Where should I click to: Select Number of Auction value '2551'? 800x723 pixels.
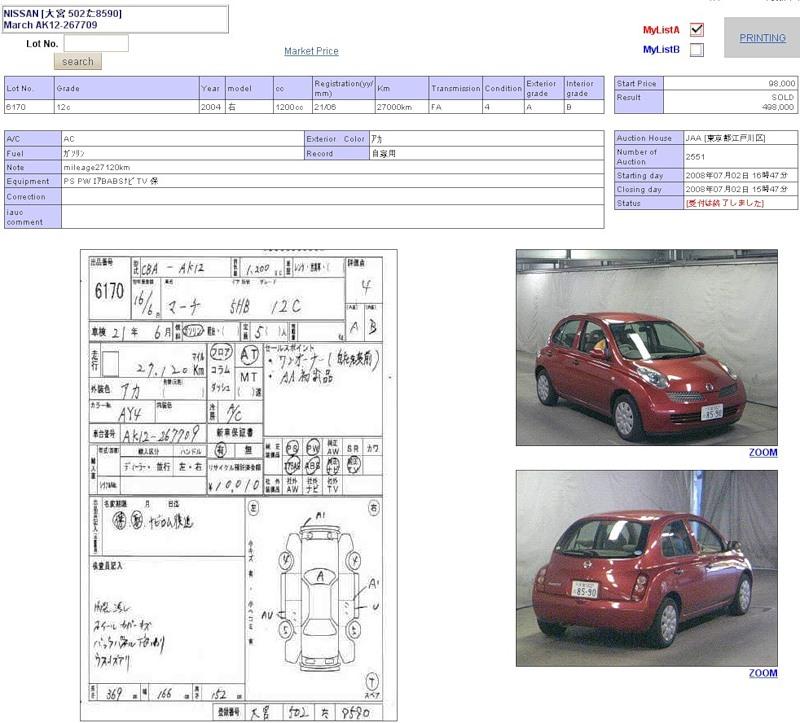click(x=695, y=157)
